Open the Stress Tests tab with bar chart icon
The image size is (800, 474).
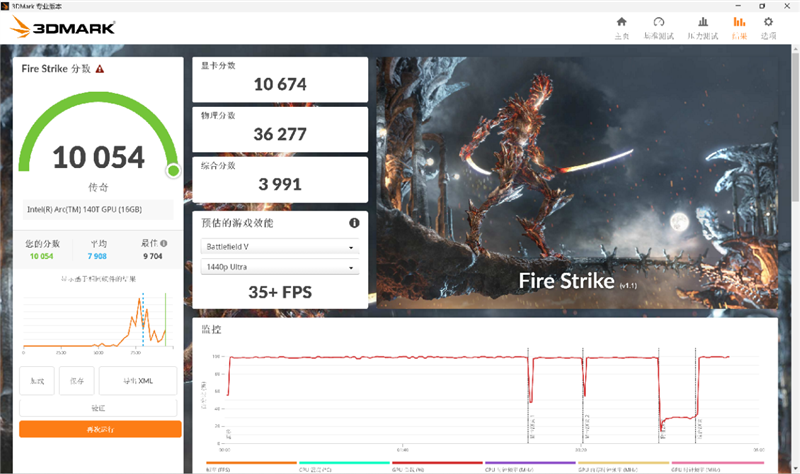(x=703, y=28)
